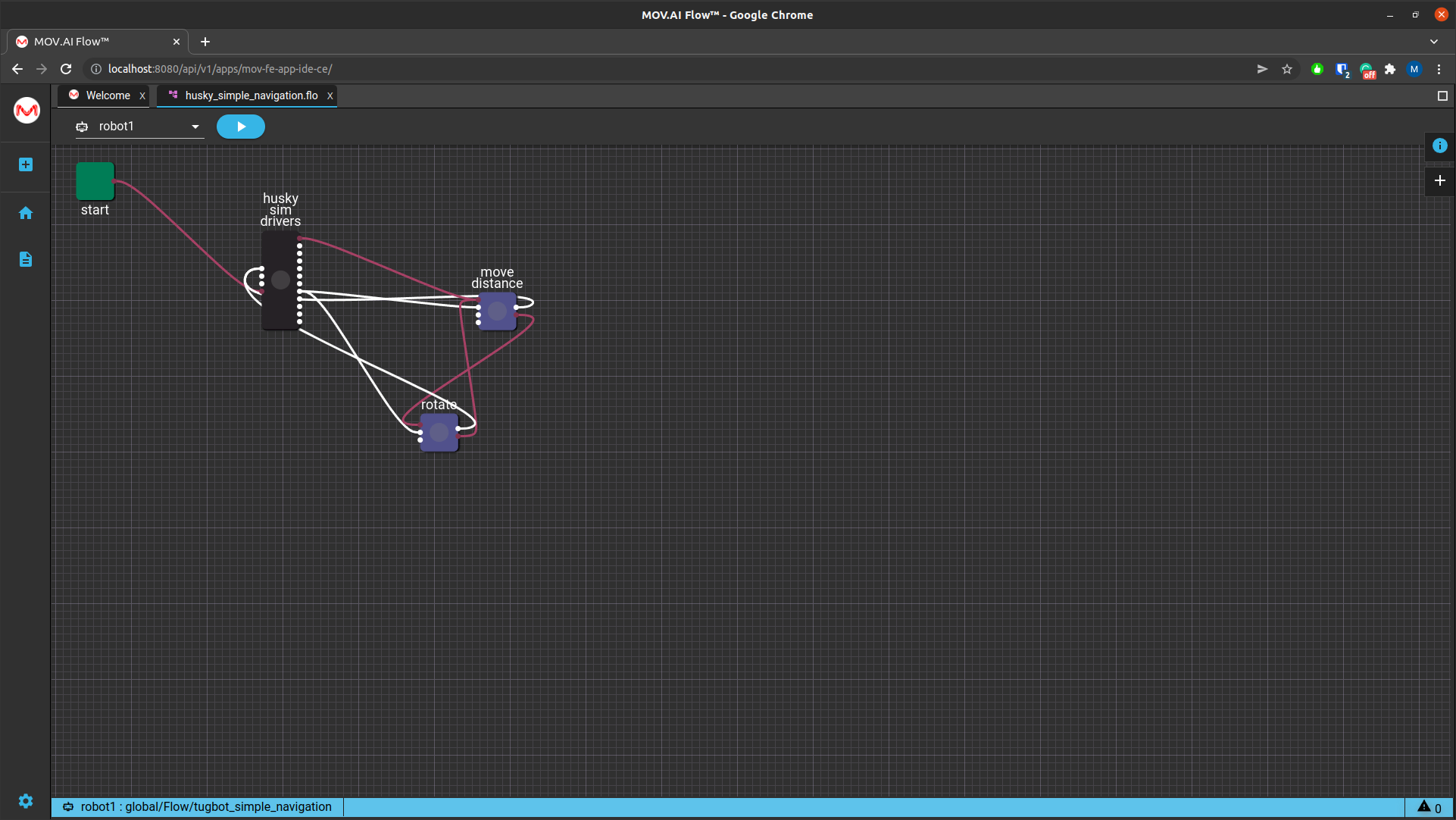The image size is (1456, 820).
Task: Open the documents icon in sidebar
Action: (x=26, y=259)
